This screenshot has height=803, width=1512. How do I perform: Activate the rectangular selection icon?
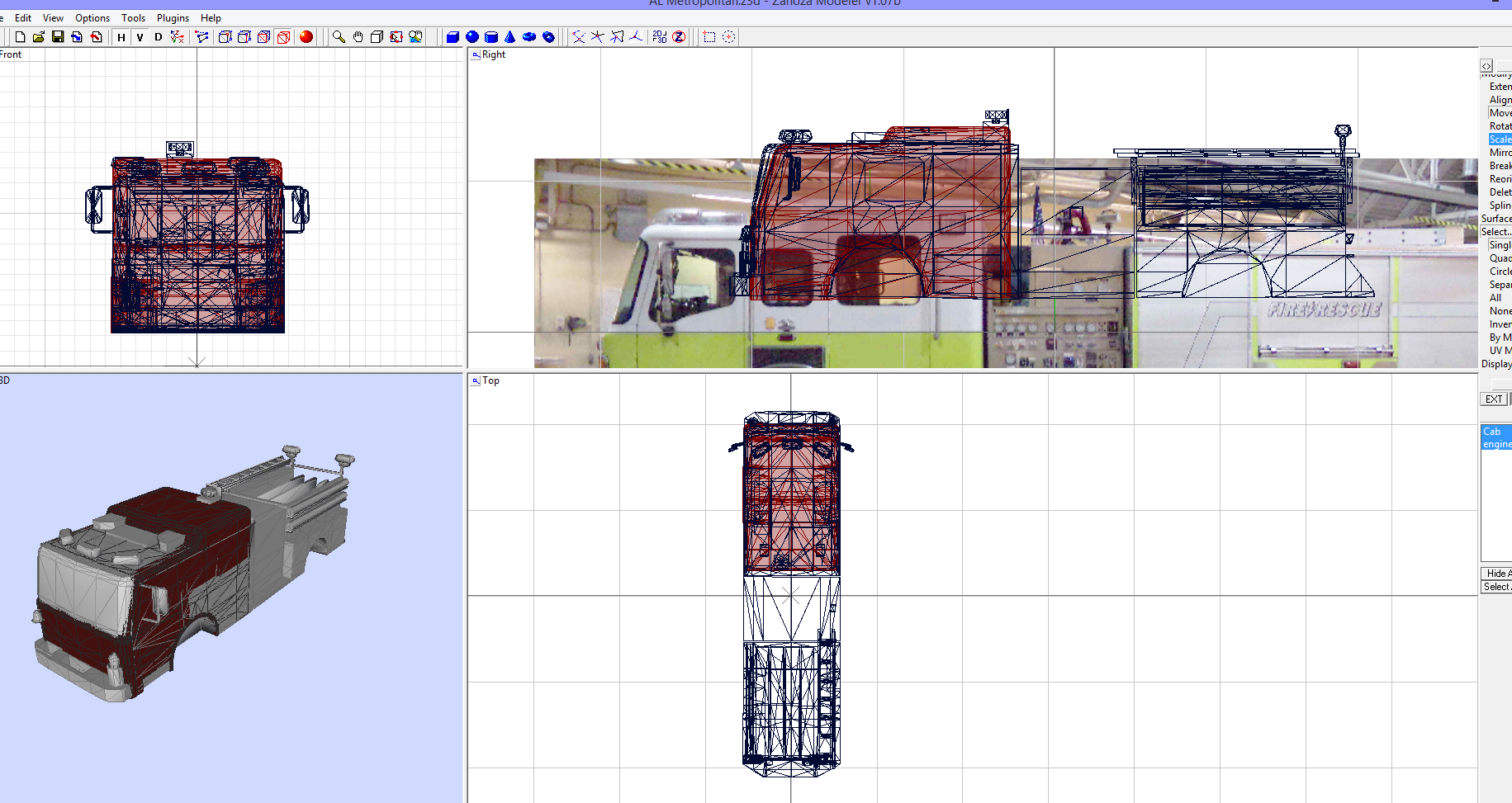tap(708, 37)
